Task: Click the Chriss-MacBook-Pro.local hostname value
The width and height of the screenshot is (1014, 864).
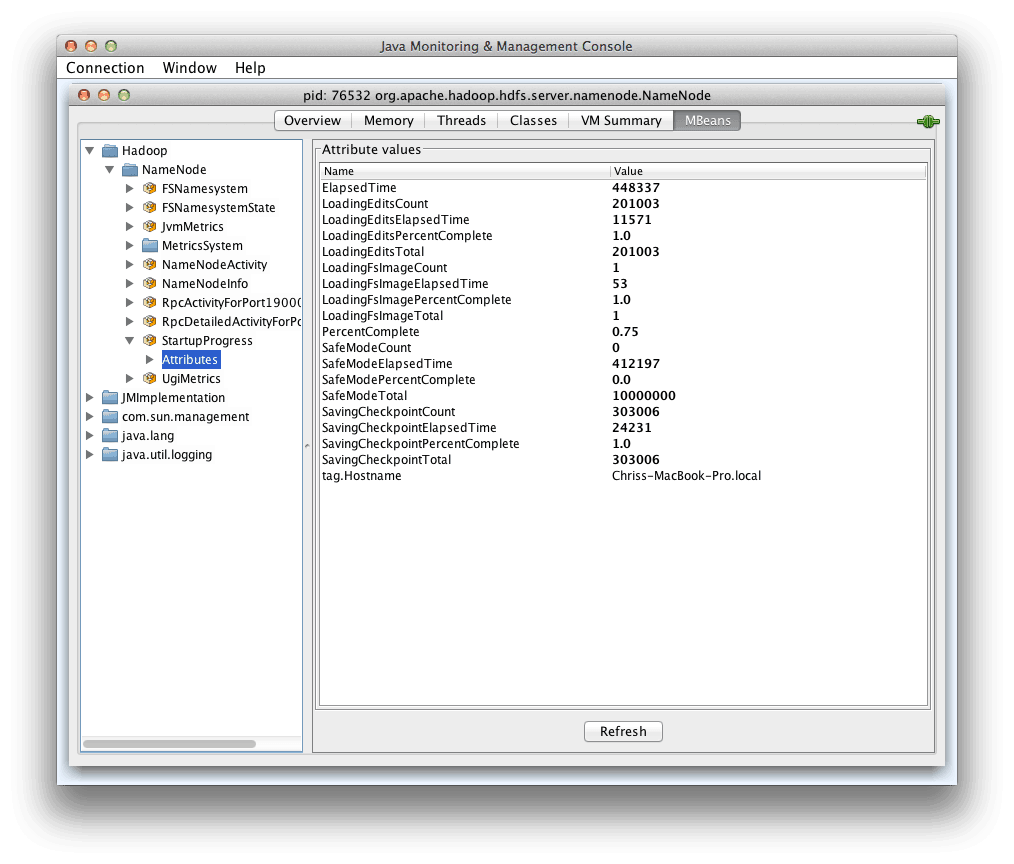Action: (686, 476)
